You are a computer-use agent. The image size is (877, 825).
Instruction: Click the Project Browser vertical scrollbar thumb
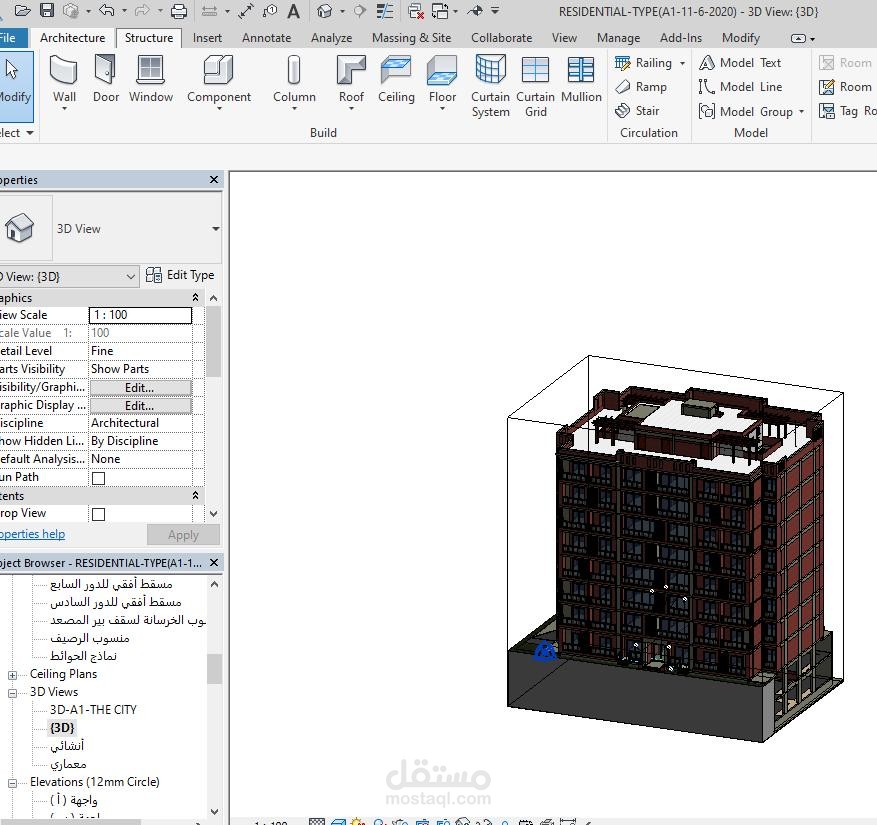[214, 669]
